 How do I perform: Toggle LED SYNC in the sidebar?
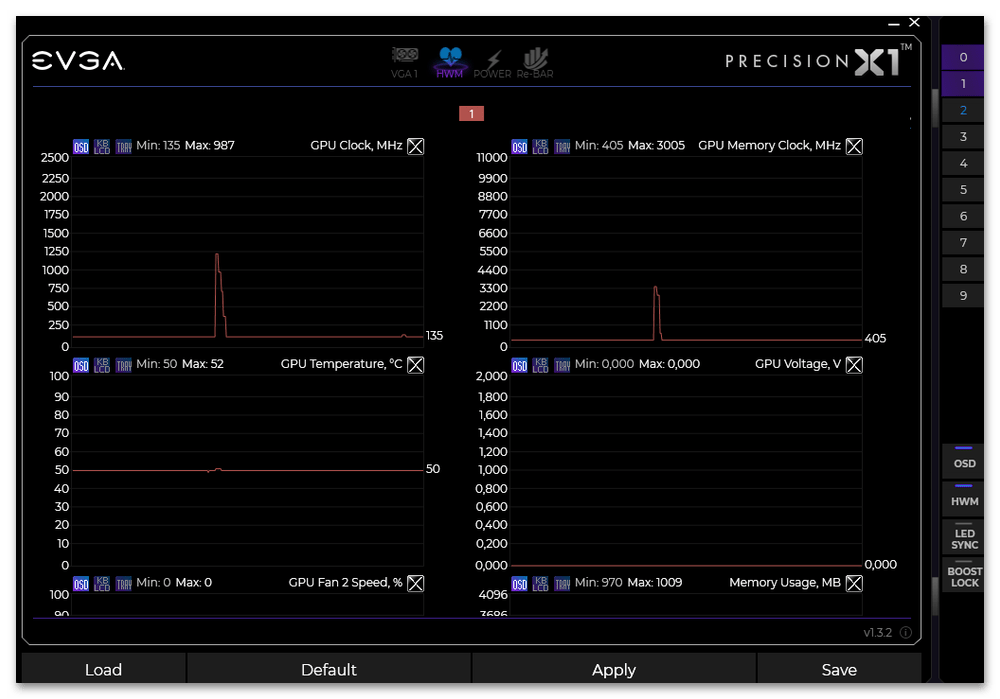[x=964, y=537]
